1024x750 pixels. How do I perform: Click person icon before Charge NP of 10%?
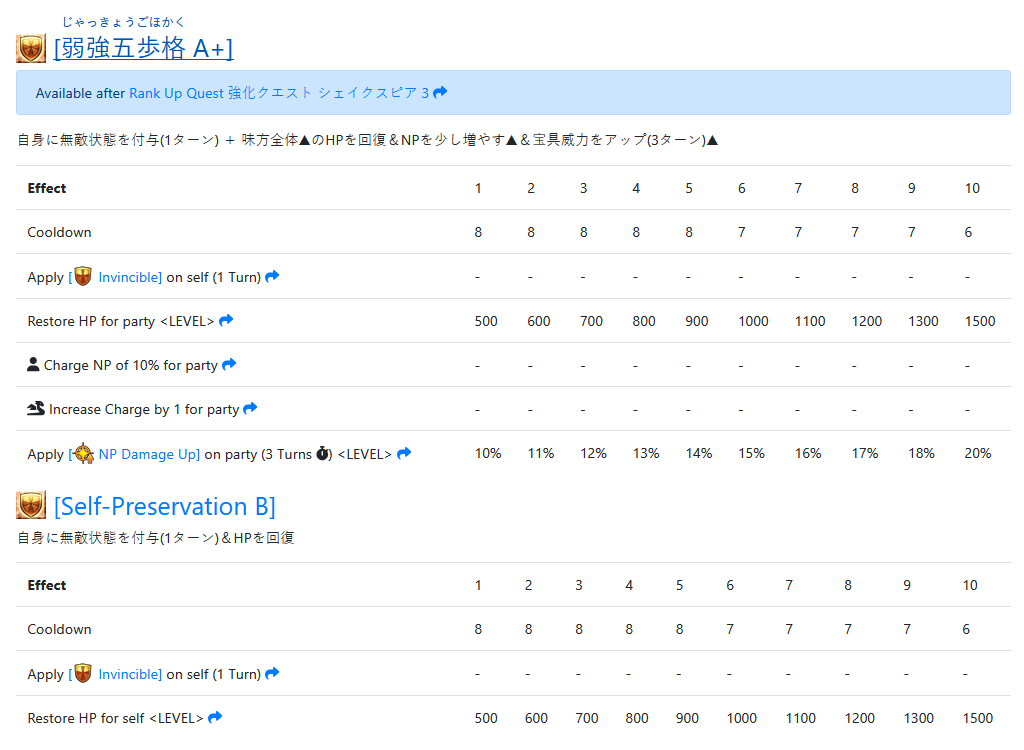pyautogui.click(x=33, y=364)
